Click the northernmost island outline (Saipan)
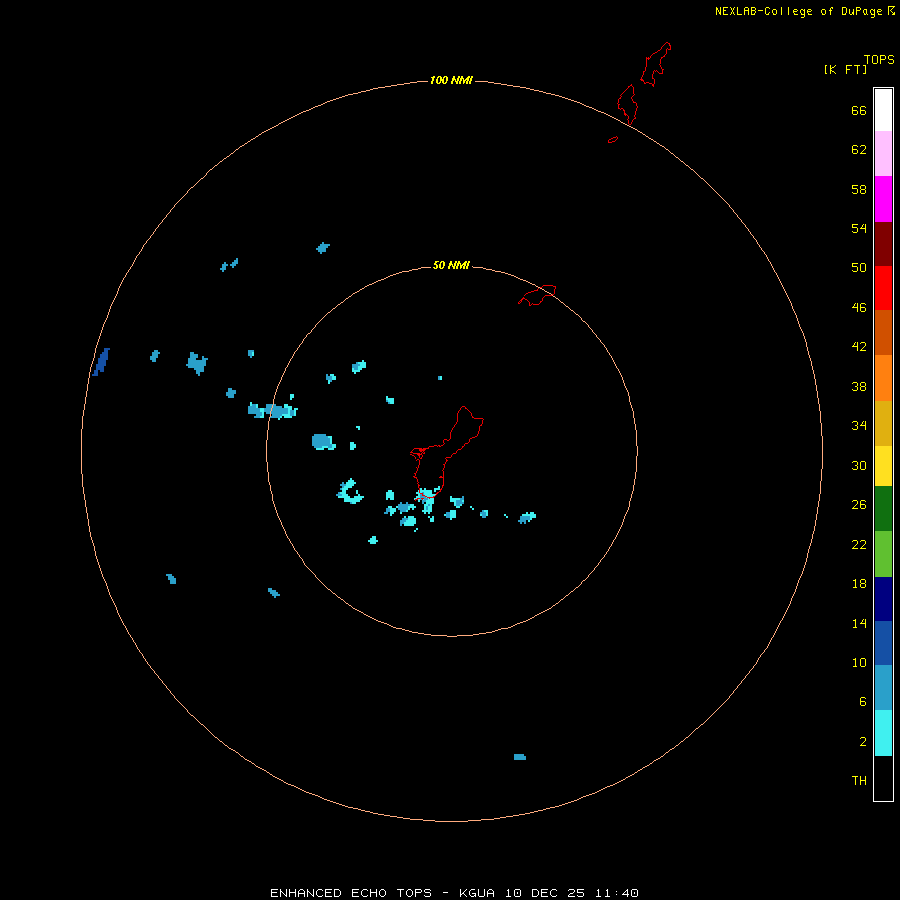 [655, 64]
